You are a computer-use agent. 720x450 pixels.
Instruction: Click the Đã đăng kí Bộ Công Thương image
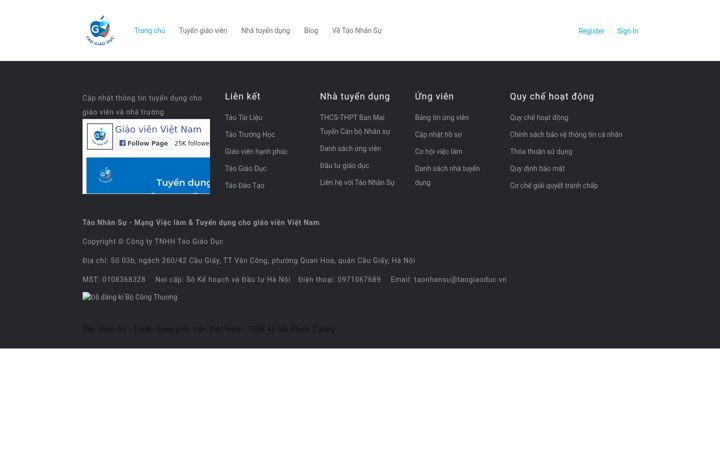(130, 297)
